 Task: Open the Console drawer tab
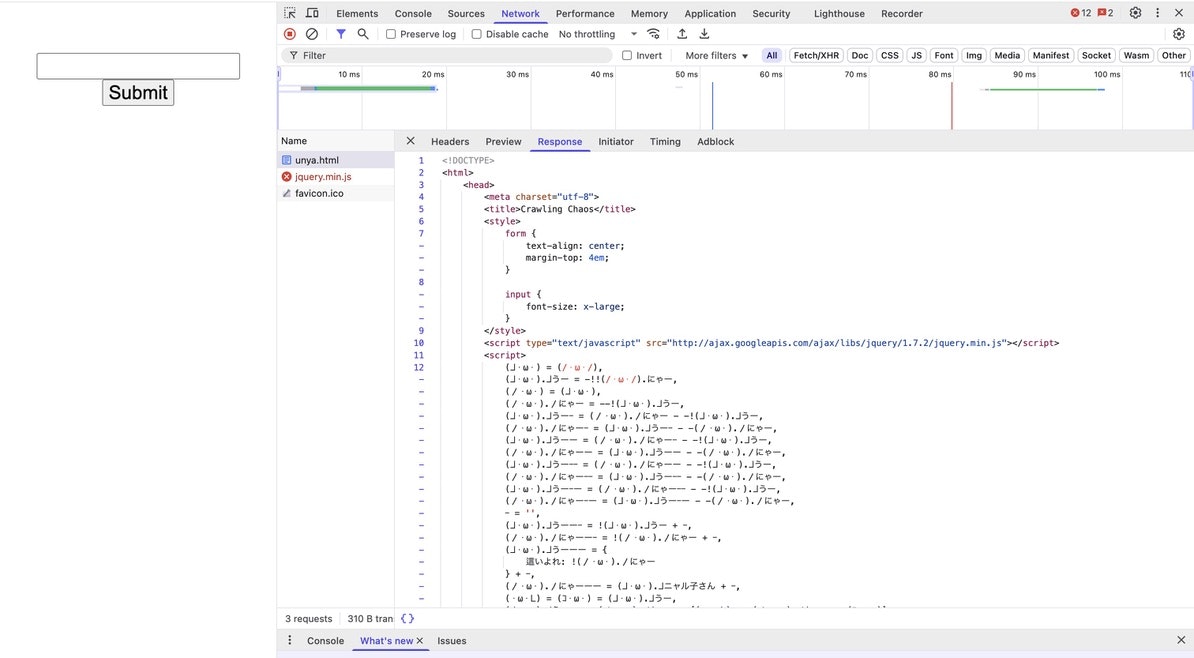(325, 641)
